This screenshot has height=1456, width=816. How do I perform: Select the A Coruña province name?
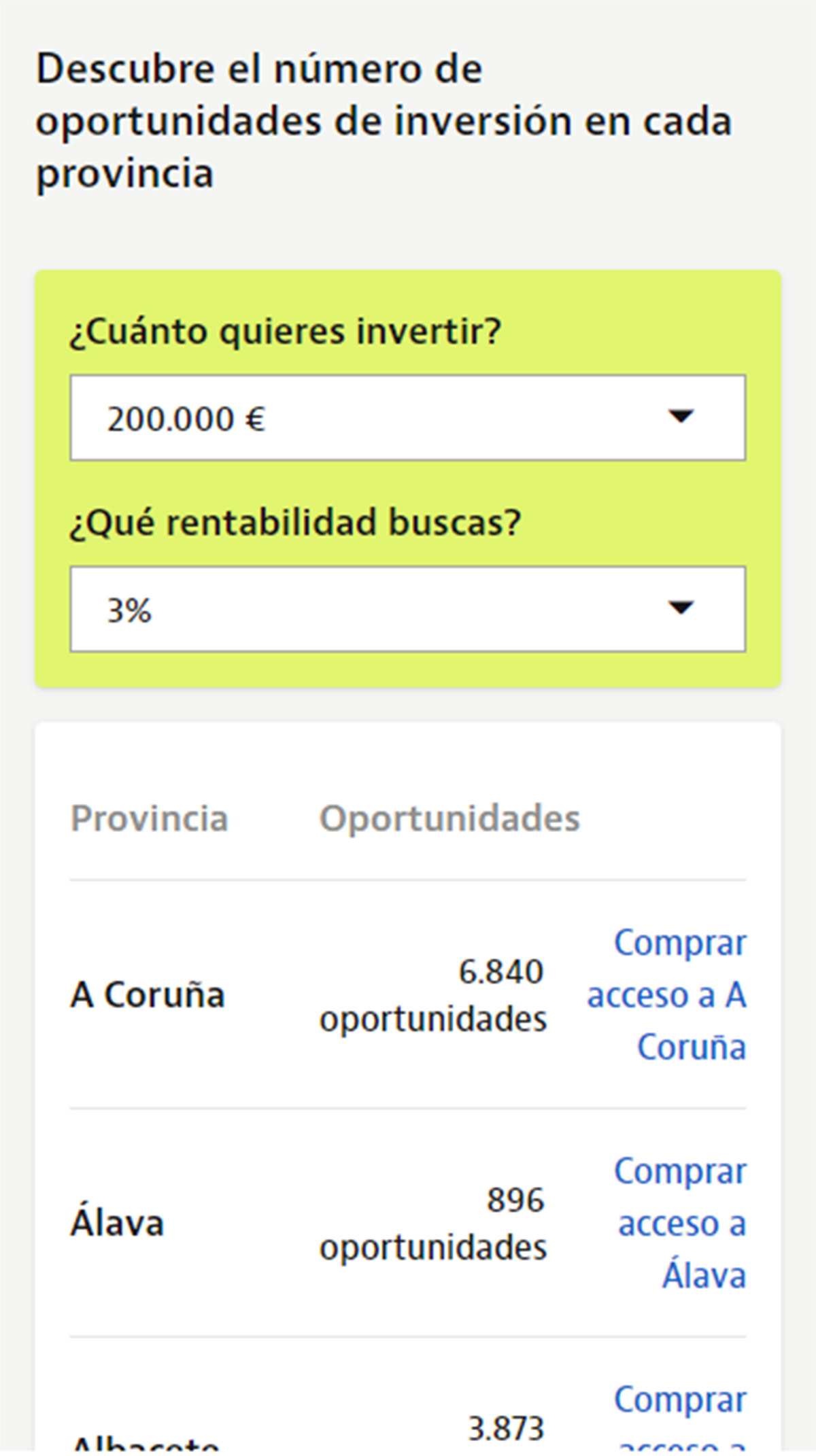148,995
